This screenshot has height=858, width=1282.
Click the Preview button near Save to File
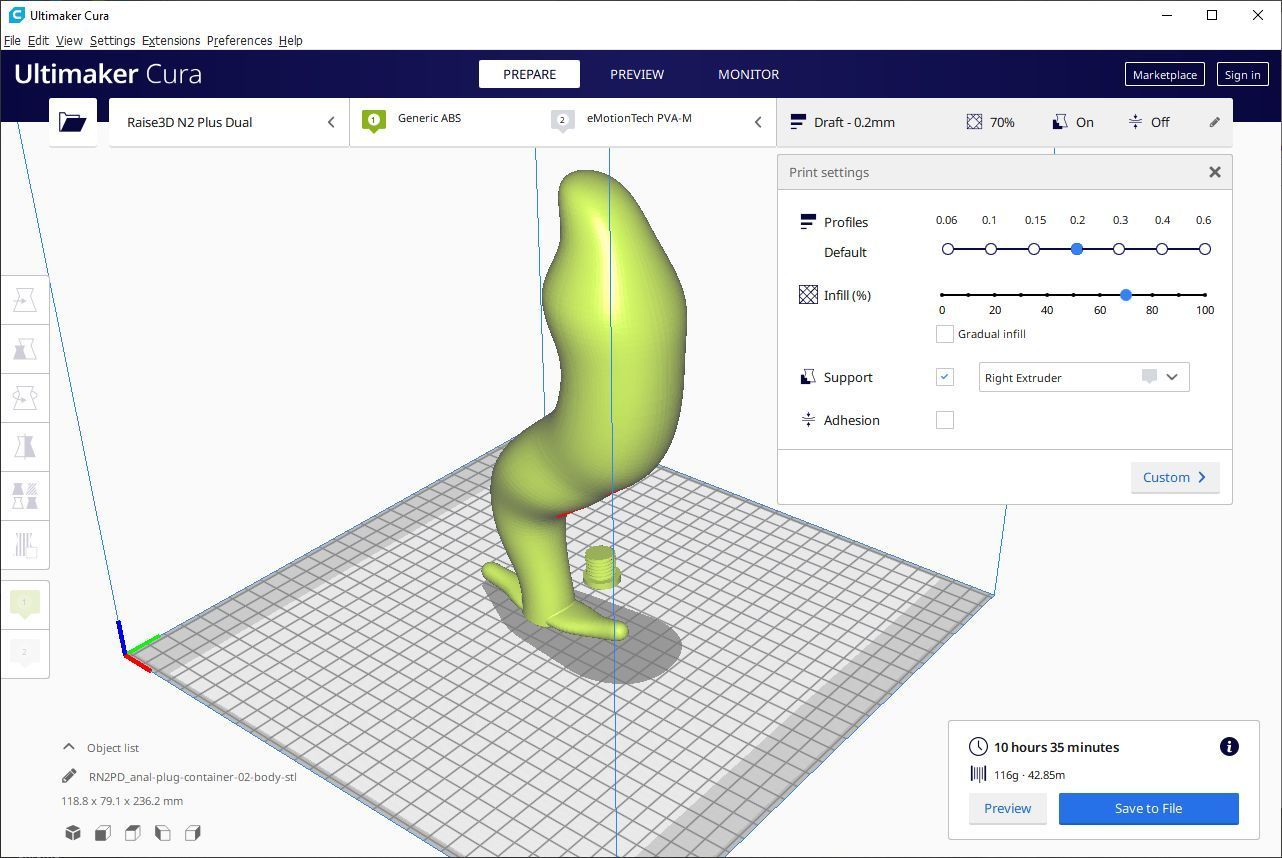tap(1007, 808)
